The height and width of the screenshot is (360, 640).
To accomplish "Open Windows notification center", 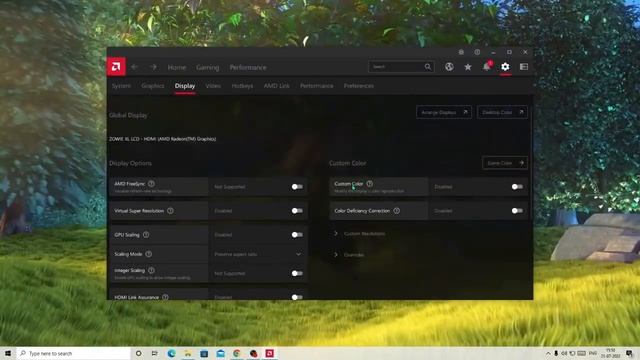I will pos(629,353).
